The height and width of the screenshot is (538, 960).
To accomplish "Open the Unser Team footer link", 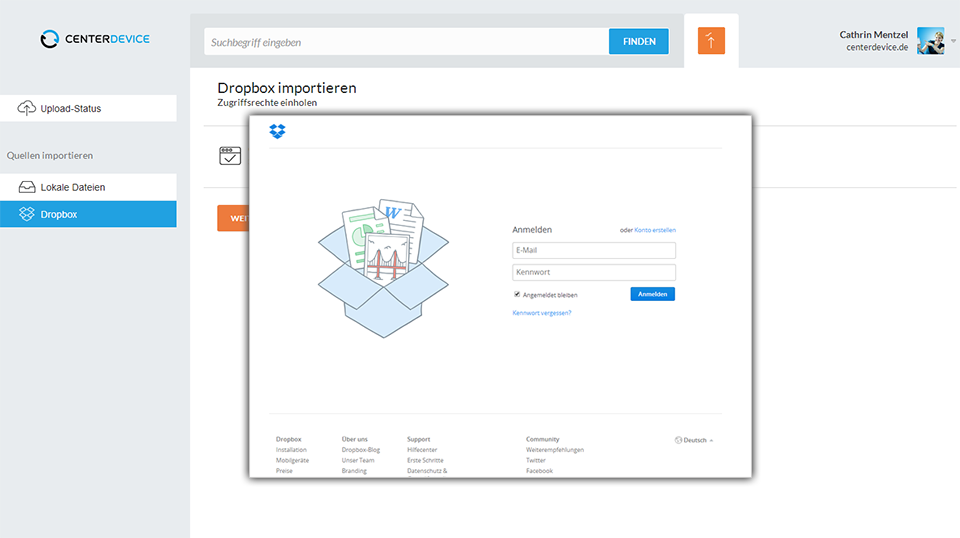I will click(358, 460).
